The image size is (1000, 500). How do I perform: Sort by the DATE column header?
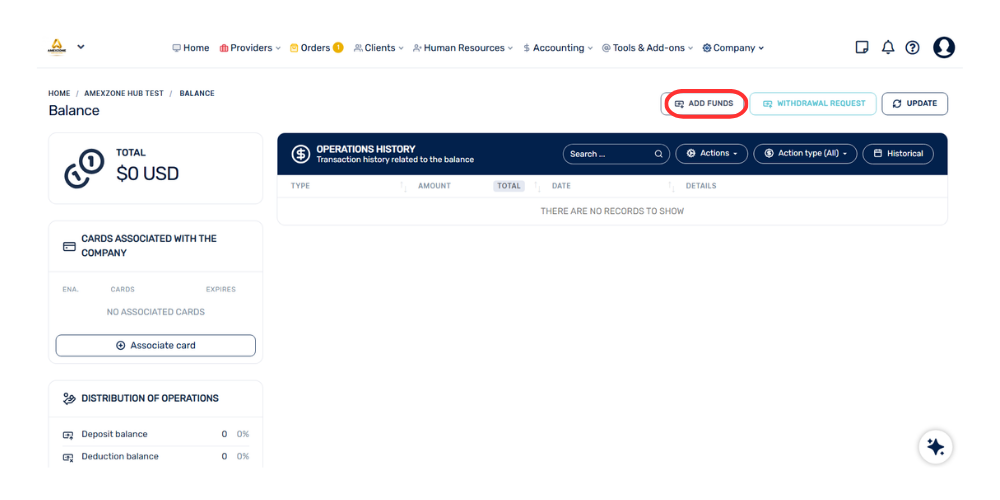pos(561,186)
